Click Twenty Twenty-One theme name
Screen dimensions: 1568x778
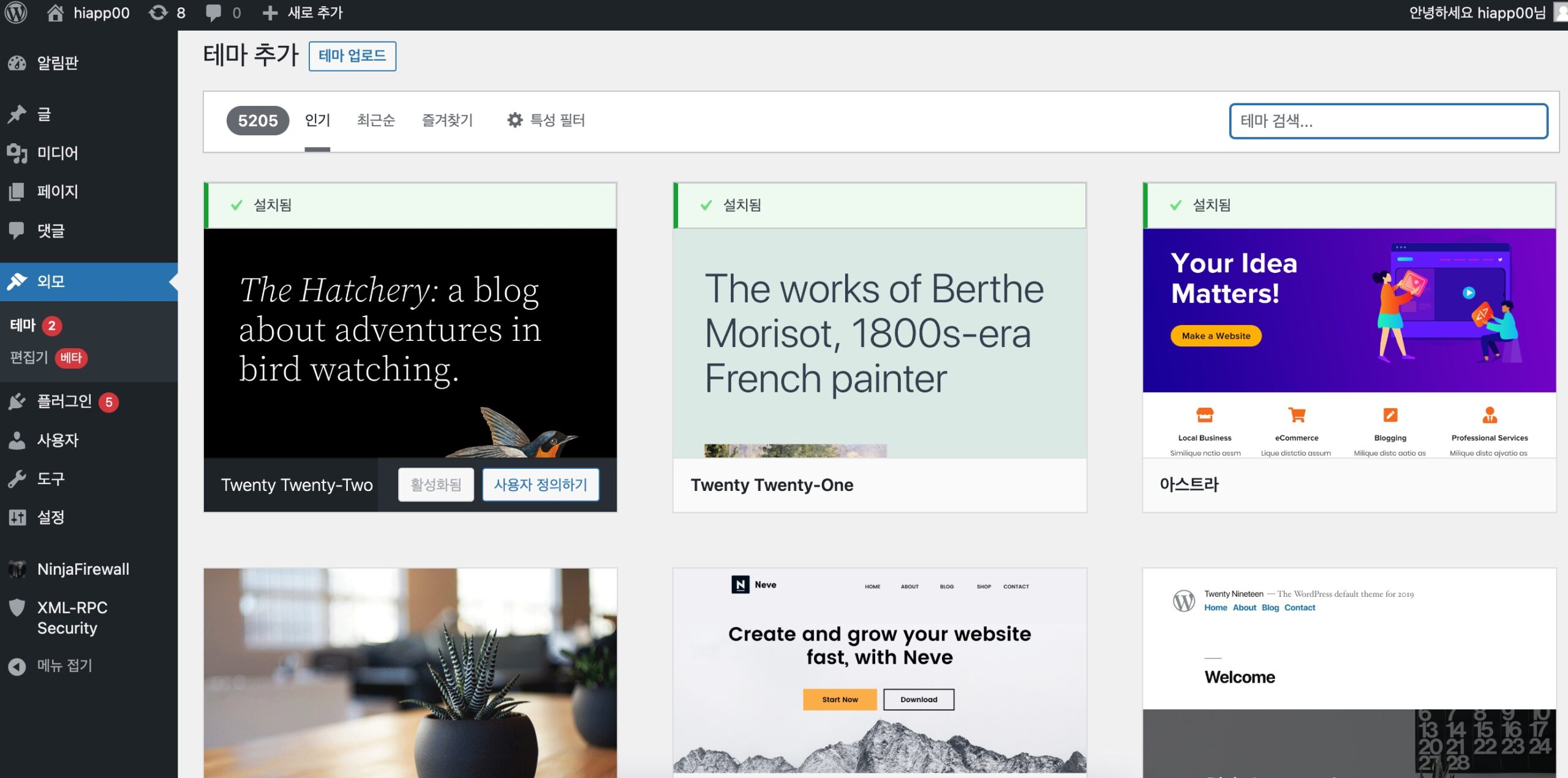point(772,485)
